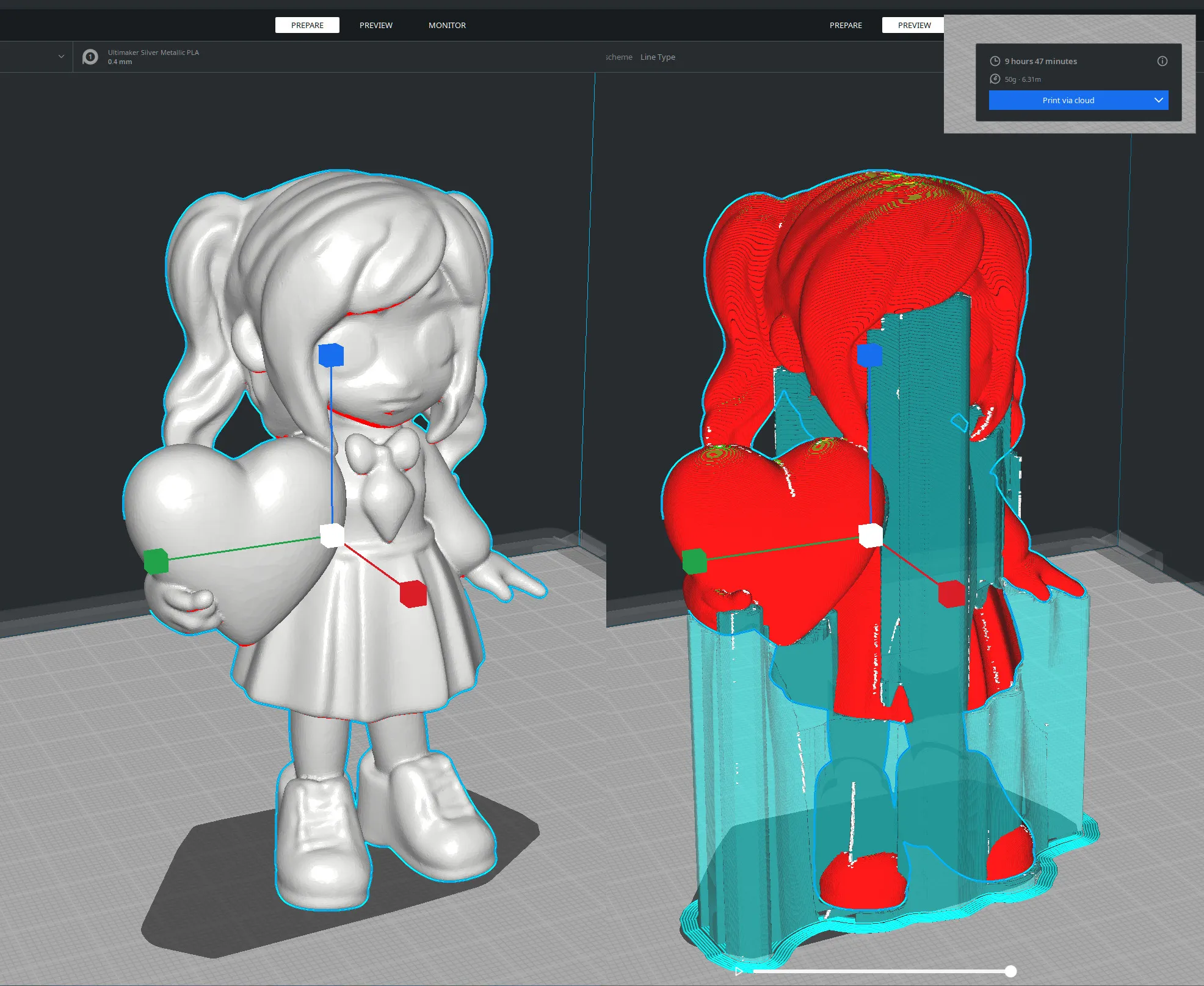Click the blue Z-axis handle in the sliced preview
The width and height of the screenshot is (1204, 986).
tap(869, 355)
